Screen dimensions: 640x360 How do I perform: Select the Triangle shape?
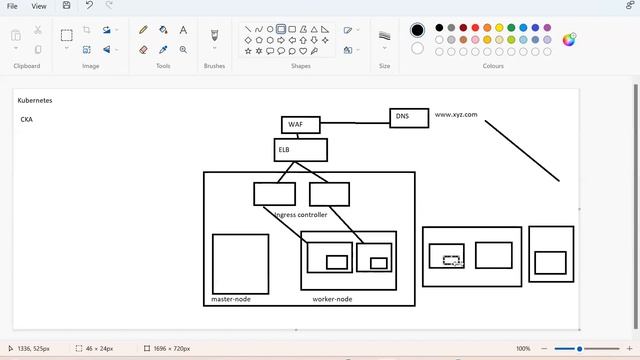314,29
